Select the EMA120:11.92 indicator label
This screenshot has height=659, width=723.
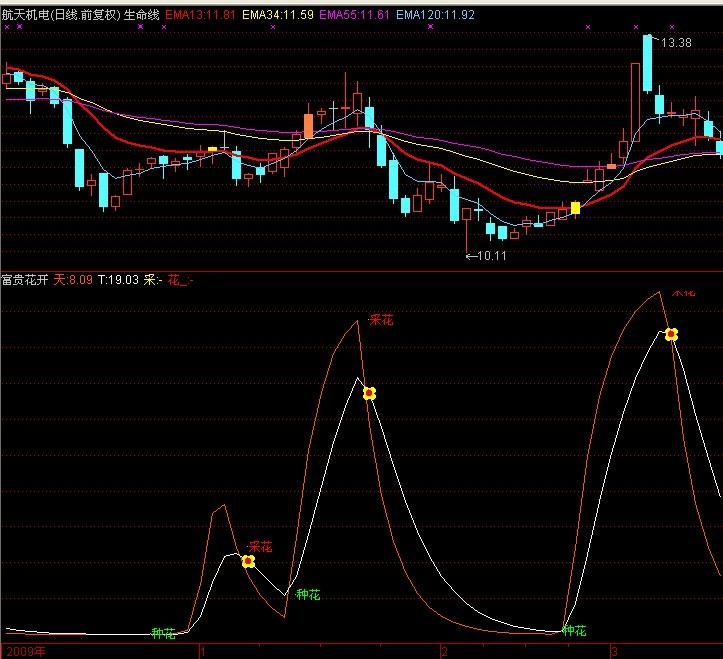click(435, 15)
